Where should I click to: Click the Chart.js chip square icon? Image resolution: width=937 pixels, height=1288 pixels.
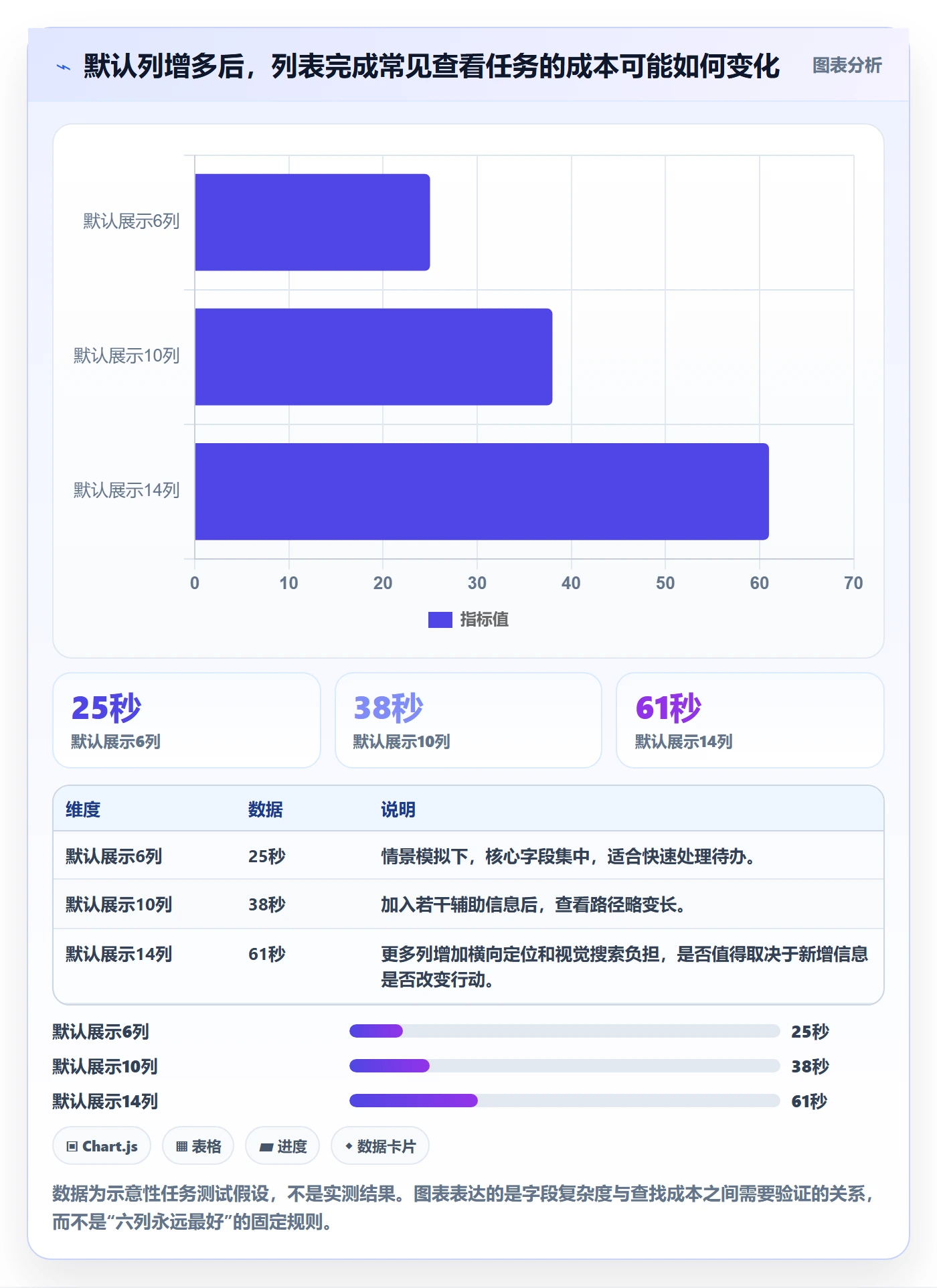(72, 1147)
